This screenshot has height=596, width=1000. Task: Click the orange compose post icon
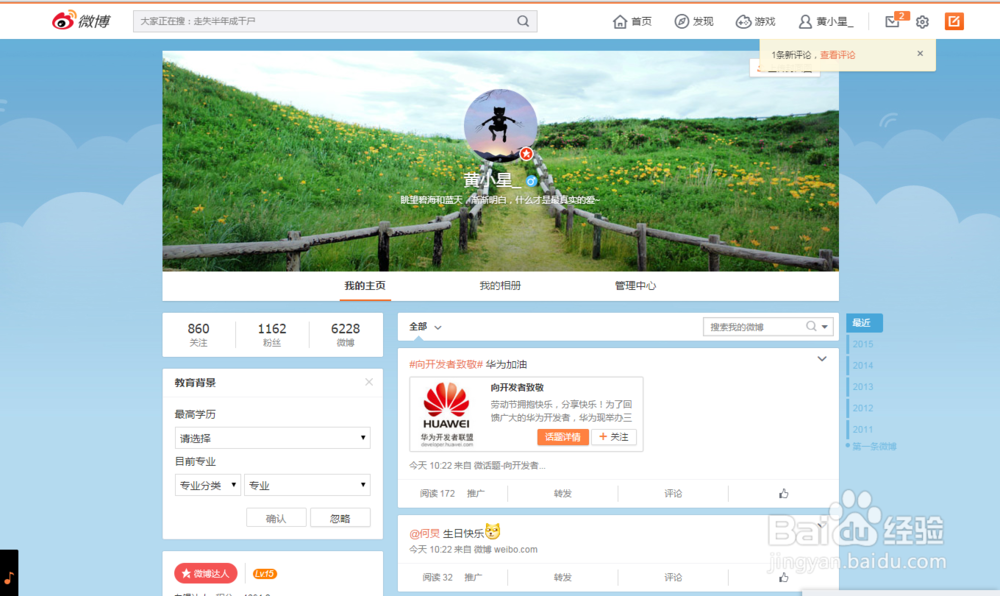tap(954, 22)
